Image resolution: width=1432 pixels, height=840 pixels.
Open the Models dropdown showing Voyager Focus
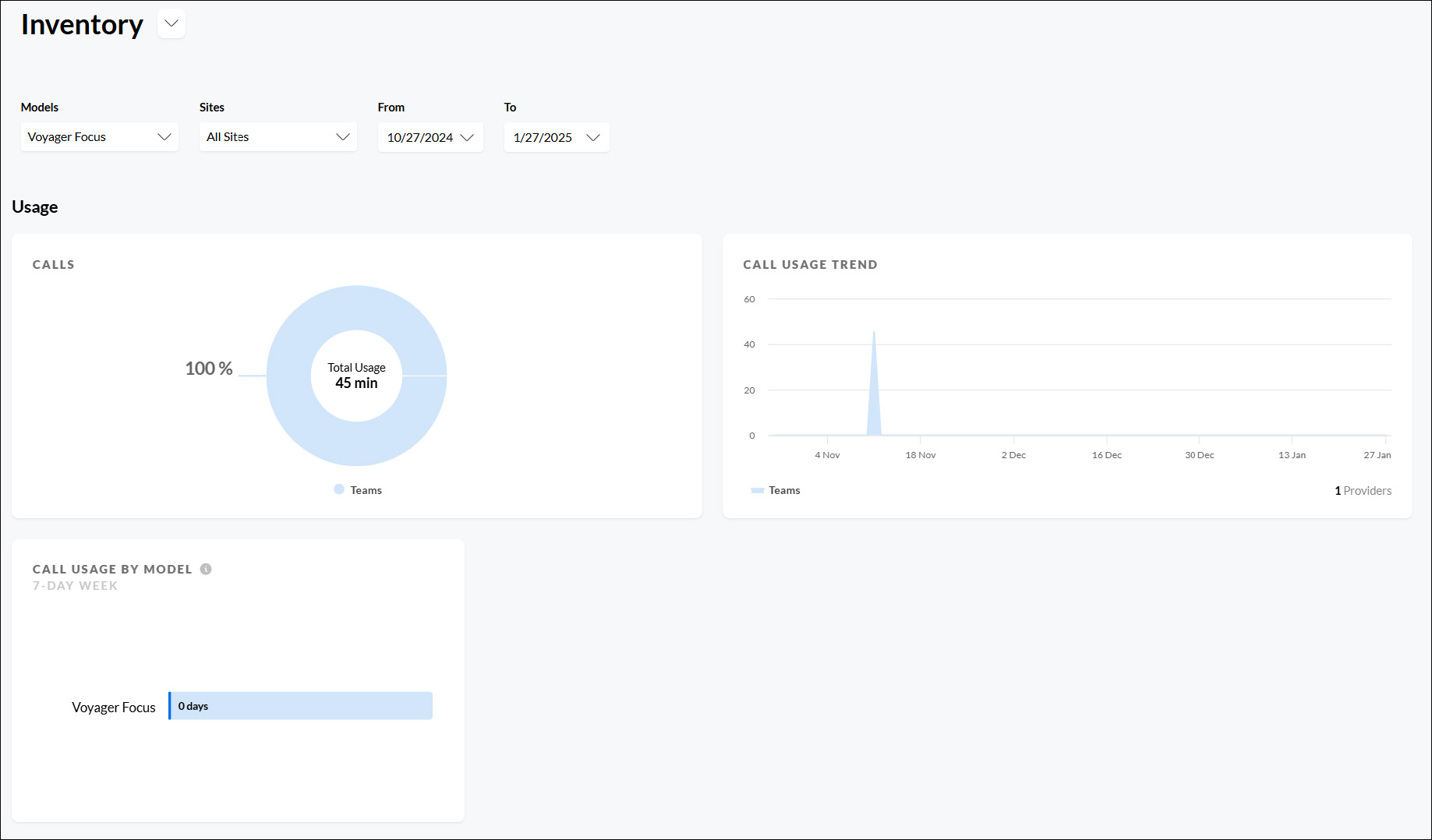click(99, 137)
